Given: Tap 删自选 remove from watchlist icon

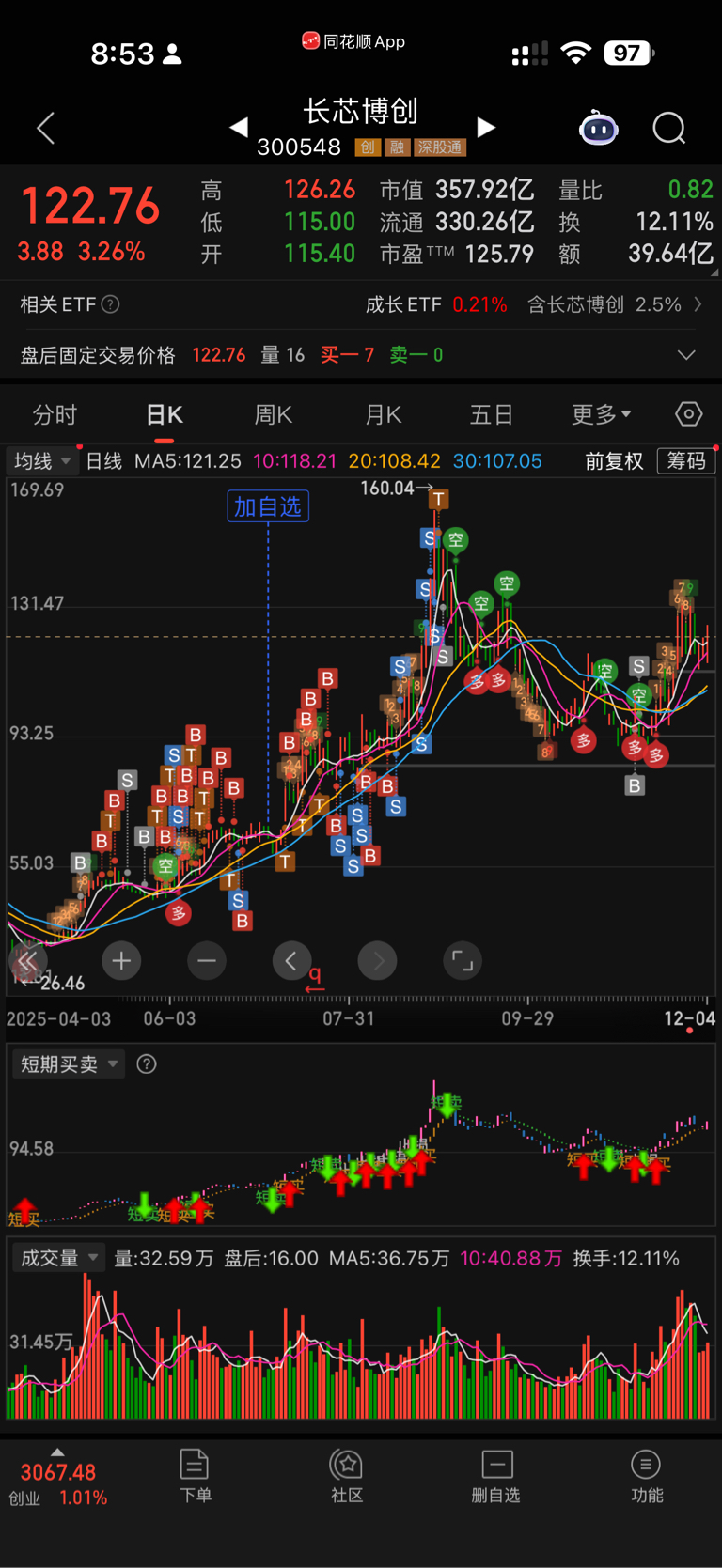Looking at the screenshot, I should pos(496,1476).
